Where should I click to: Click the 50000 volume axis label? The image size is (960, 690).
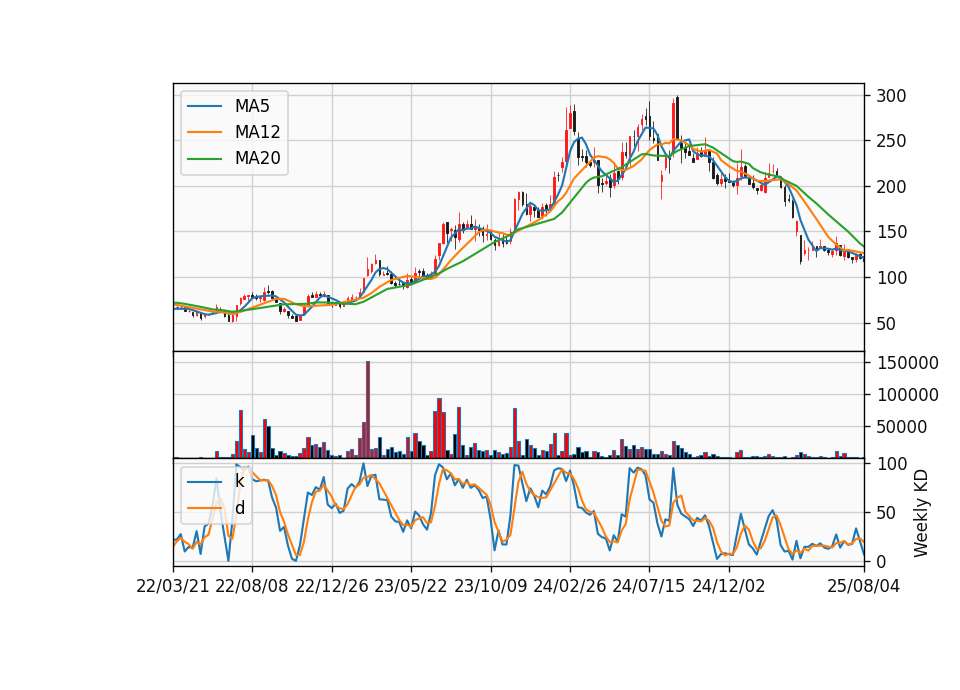[x=901, y=427]
